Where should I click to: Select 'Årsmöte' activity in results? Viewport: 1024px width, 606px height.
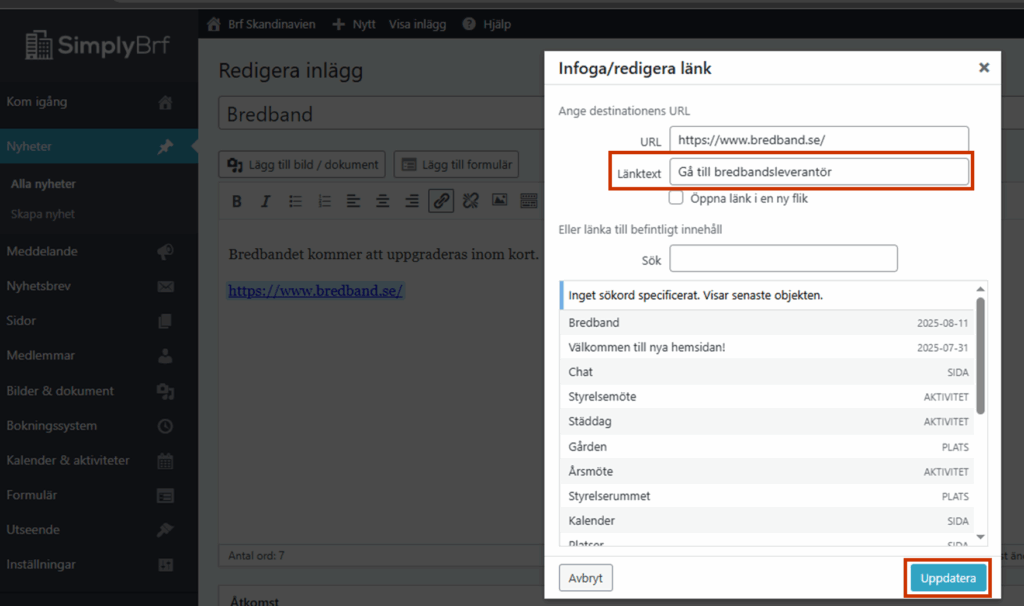[768, 471]
